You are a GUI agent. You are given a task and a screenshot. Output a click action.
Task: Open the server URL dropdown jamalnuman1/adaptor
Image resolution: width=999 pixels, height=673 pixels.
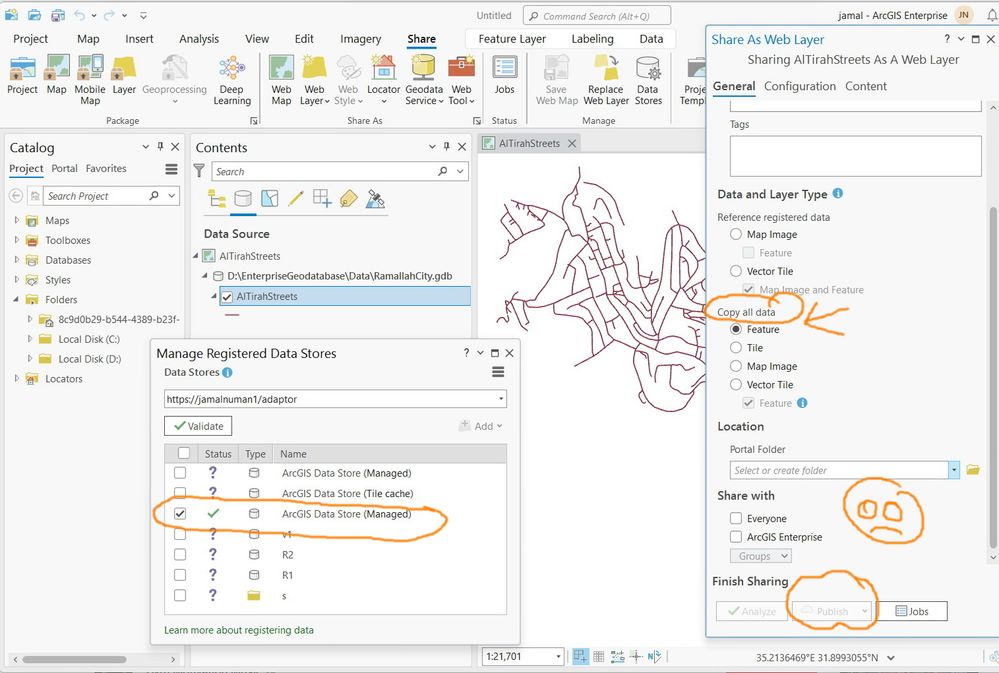click(x=501, y=400)
